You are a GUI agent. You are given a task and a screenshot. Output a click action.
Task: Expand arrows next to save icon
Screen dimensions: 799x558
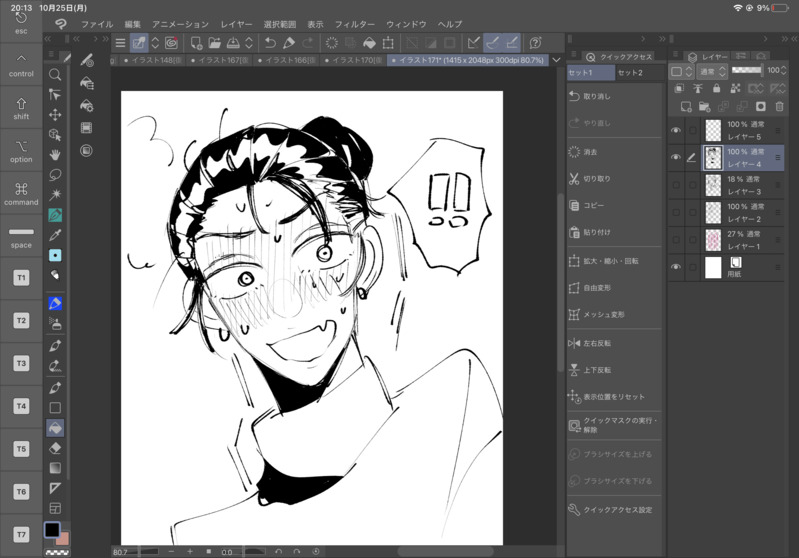point(249,43)
